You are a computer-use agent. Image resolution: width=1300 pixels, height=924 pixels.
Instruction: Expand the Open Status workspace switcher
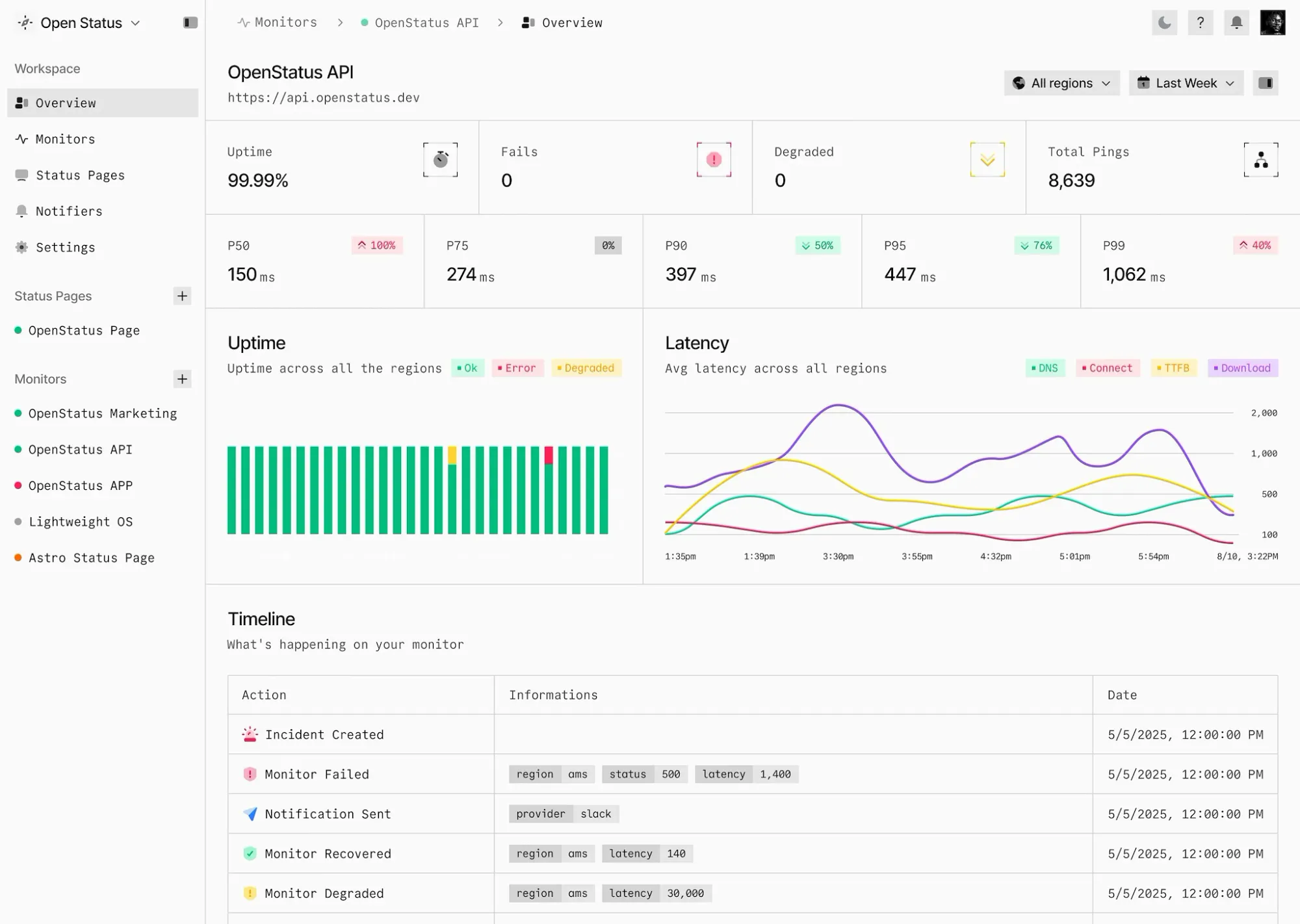[81, 23]
